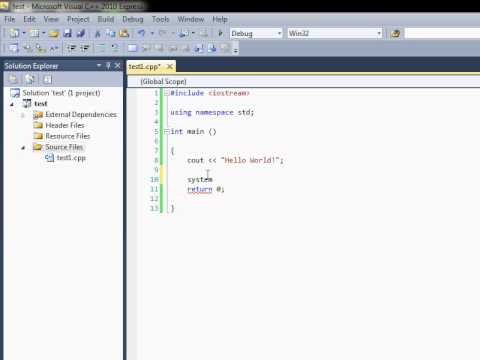Expand the External Dependencies folder
This screenshot has width=480, height=360.
tap(23, 115)
